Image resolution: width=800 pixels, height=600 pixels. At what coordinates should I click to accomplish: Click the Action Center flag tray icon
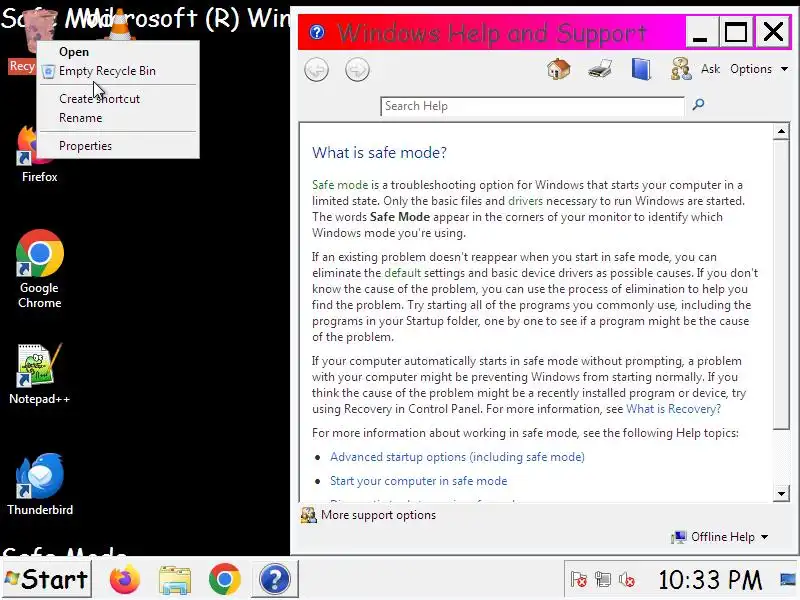click(579, 580)
